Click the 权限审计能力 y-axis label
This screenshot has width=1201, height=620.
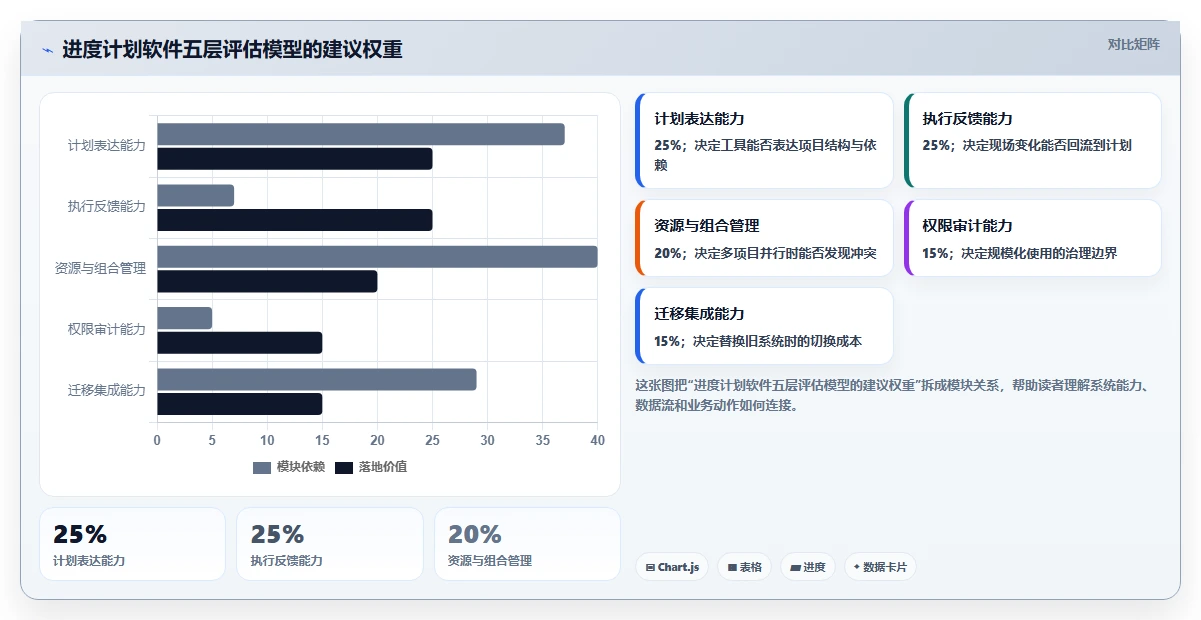coord(107,329)
